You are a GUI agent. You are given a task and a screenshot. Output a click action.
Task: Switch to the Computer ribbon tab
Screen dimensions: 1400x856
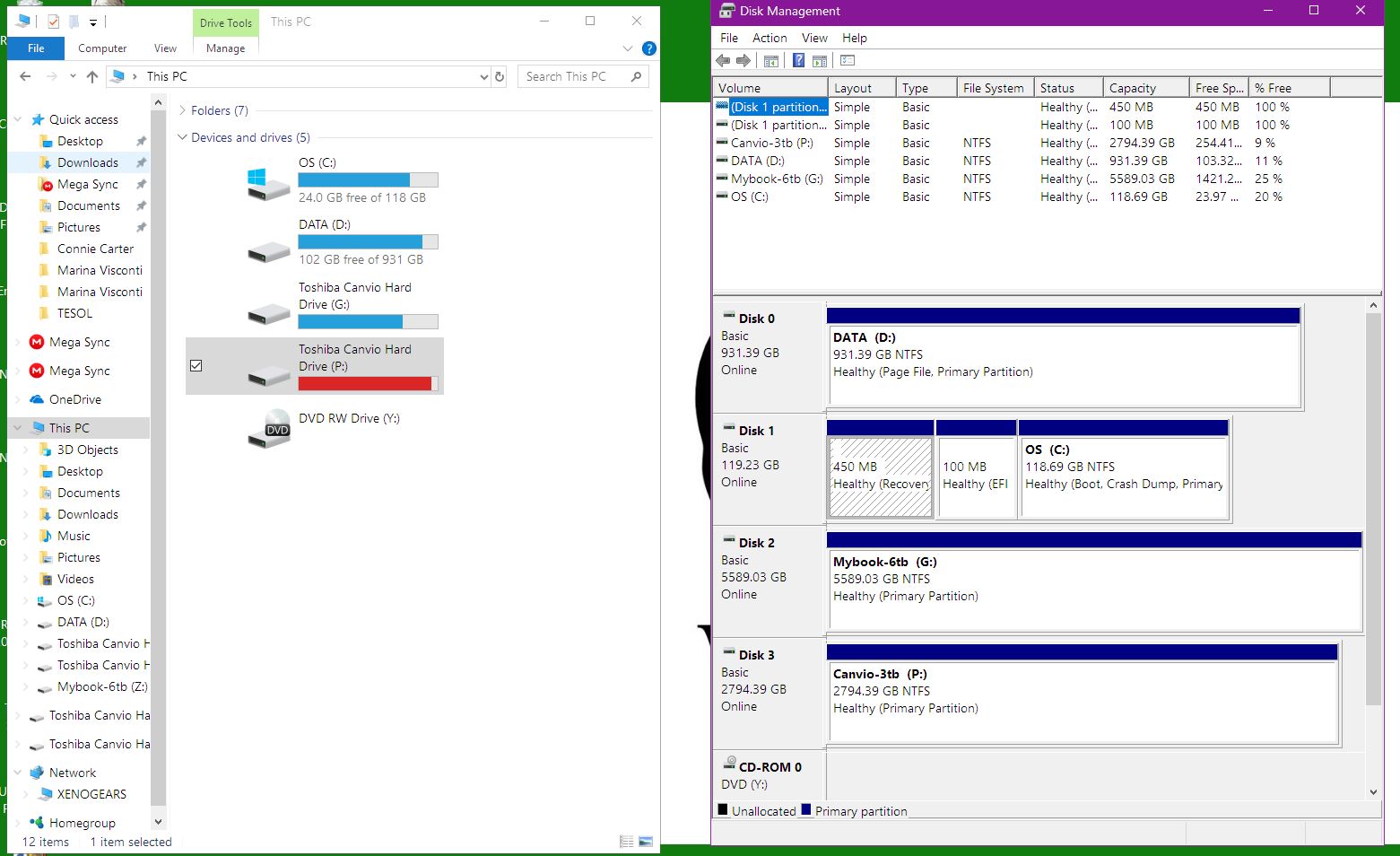[x=102, y=48]
